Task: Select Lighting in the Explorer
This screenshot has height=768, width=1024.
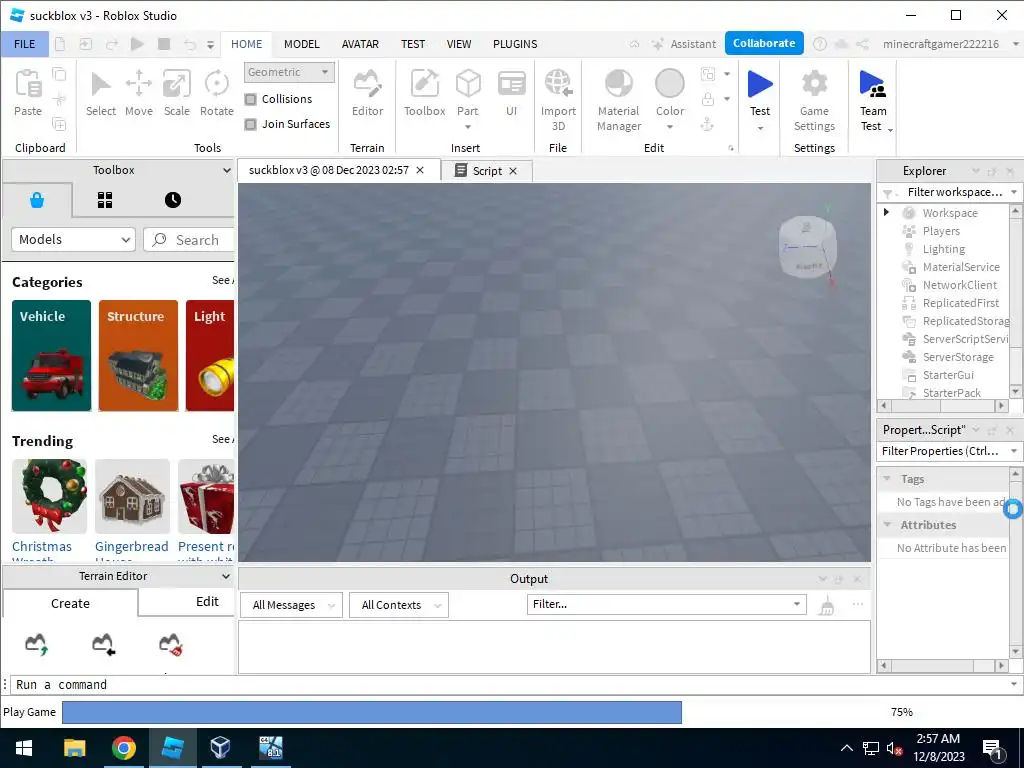Action: coord(943,249)
